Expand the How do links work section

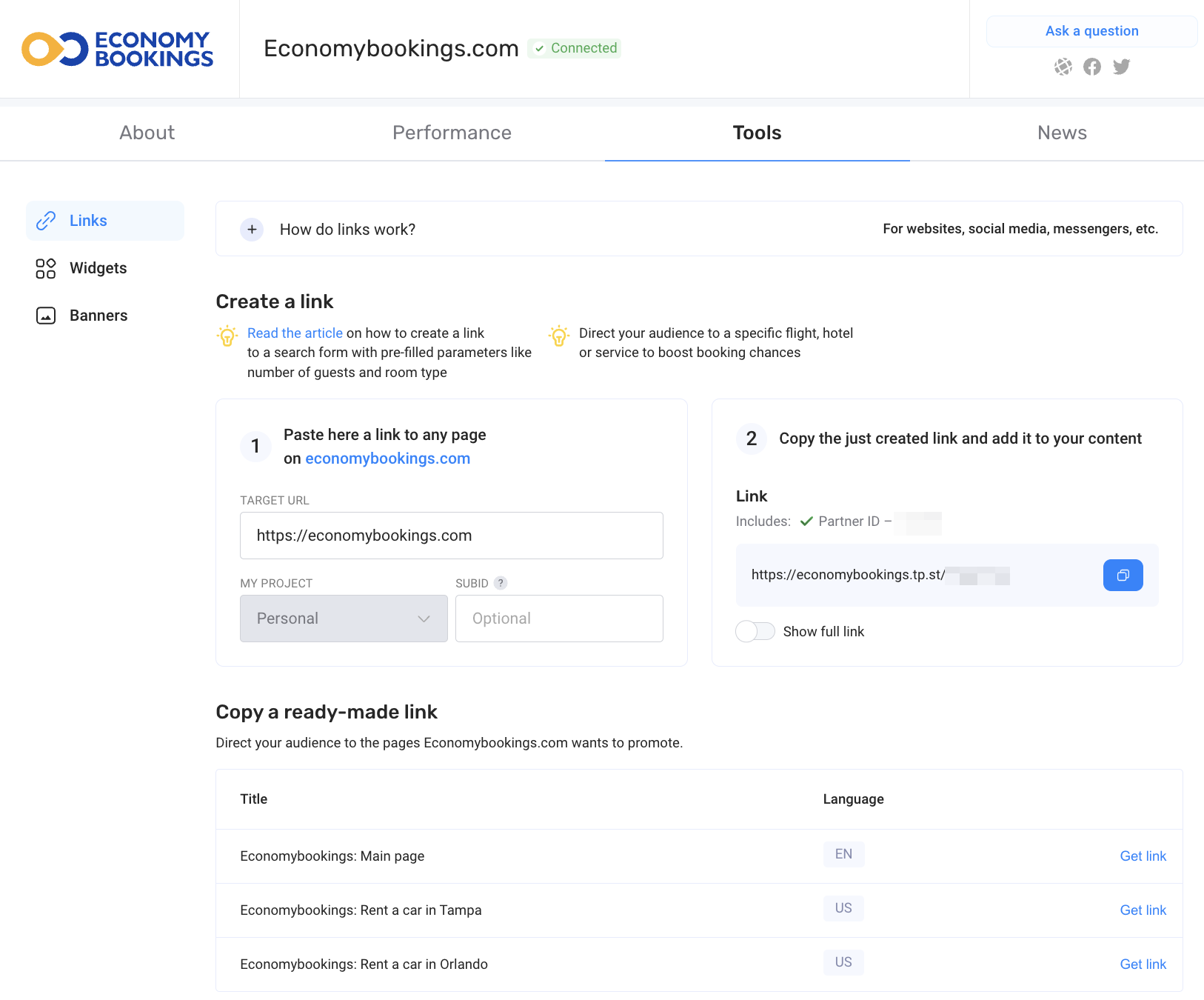pyautogui.click(x=252, y=230)
